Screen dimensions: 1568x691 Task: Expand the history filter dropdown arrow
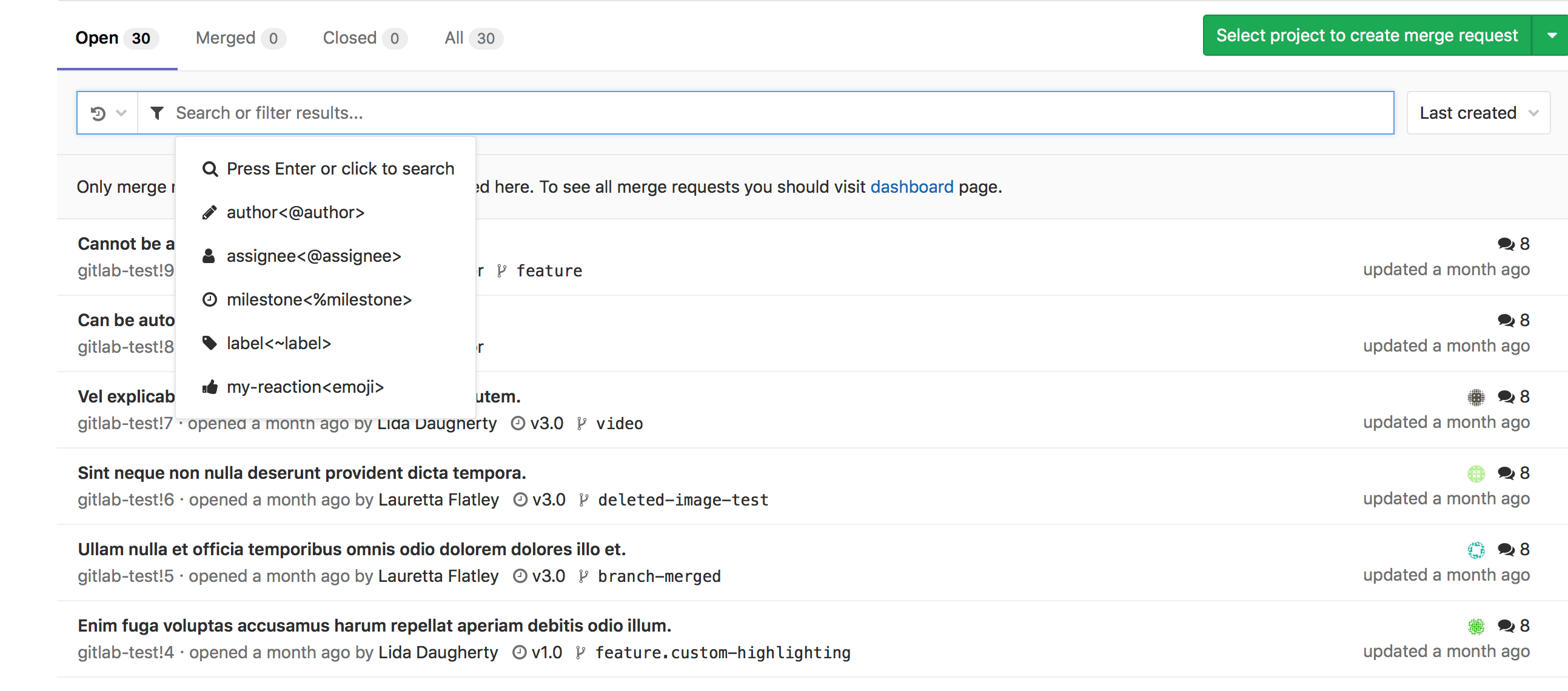coord(120,112)
